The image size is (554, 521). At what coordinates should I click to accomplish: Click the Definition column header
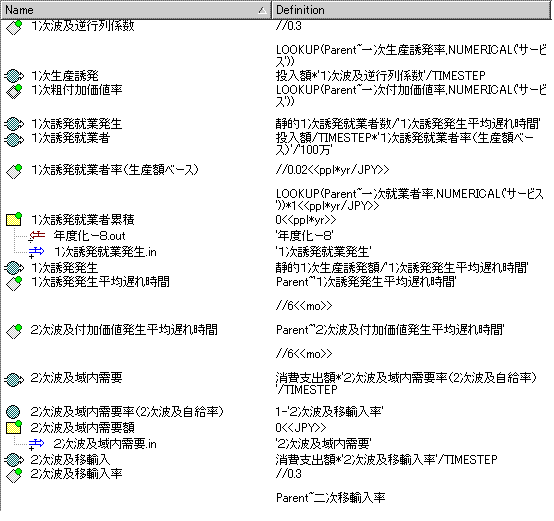click(x=411, y=10)
